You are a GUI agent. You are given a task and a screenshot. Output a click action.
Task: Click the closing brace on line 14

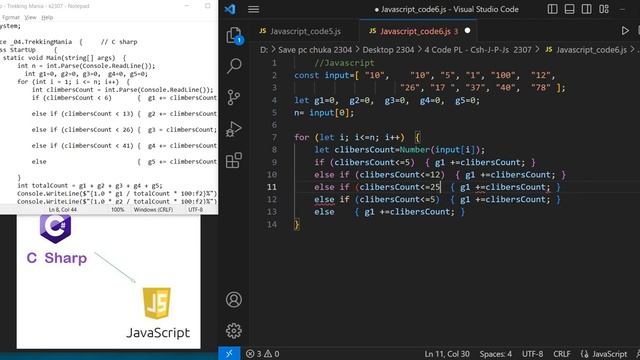[x=297, y=224]
